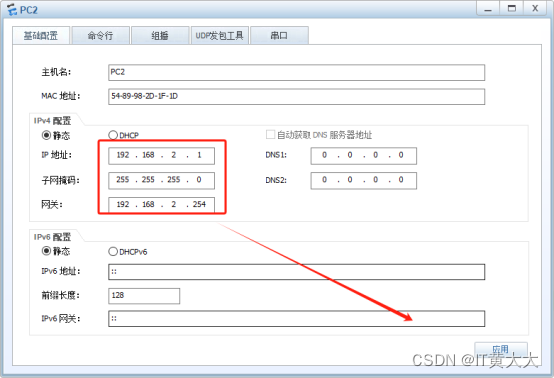Switch to the UDP发包工具 tab
This screenshot has width=554, height=378.
pyautogui.click(x=219, y=35)
